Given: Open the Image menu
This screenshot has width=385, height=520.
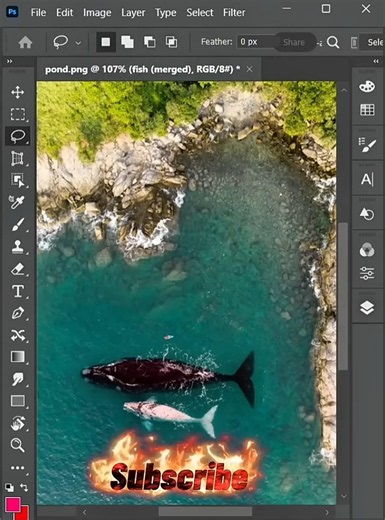Looking at the screenshot, I should coord(97,13).
